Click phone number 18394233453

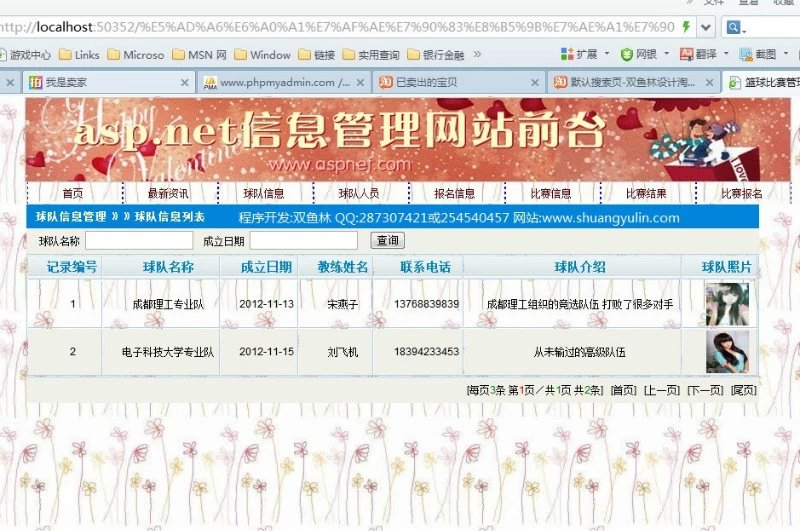click(427, 351)
